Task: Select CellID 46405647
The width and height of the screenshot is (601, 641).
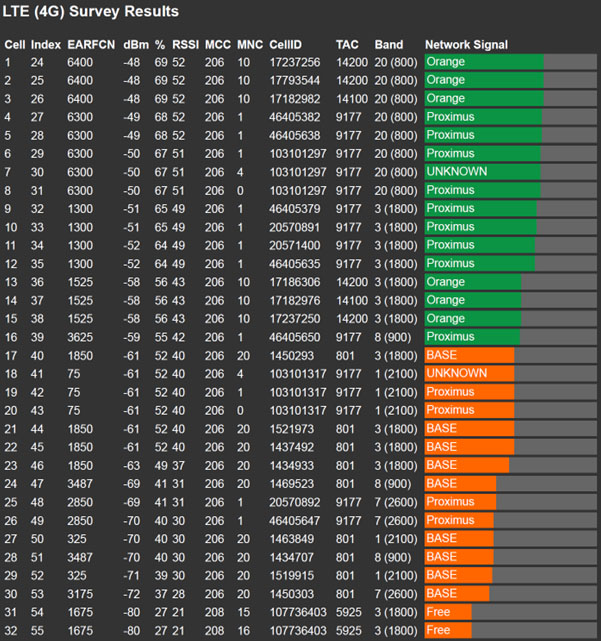Action: click(295, 521)
